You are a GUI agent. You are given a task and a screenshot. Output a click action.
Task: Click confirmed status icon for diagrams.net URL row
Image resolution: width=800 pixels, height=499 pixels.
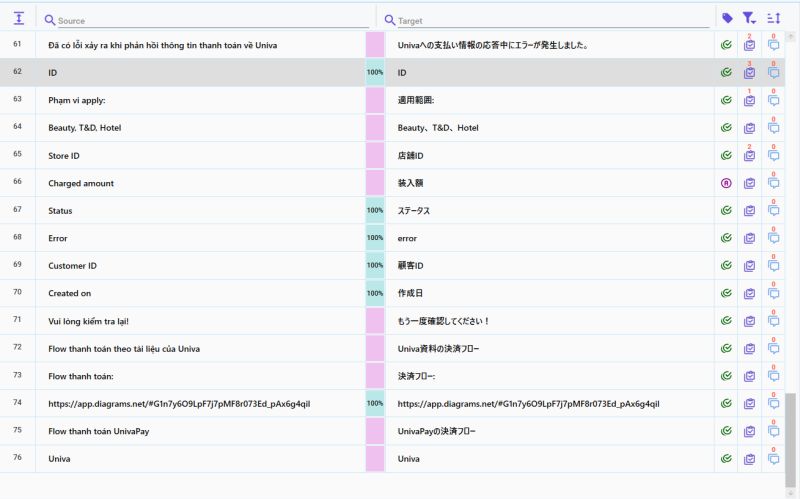[x=726, y=403]
